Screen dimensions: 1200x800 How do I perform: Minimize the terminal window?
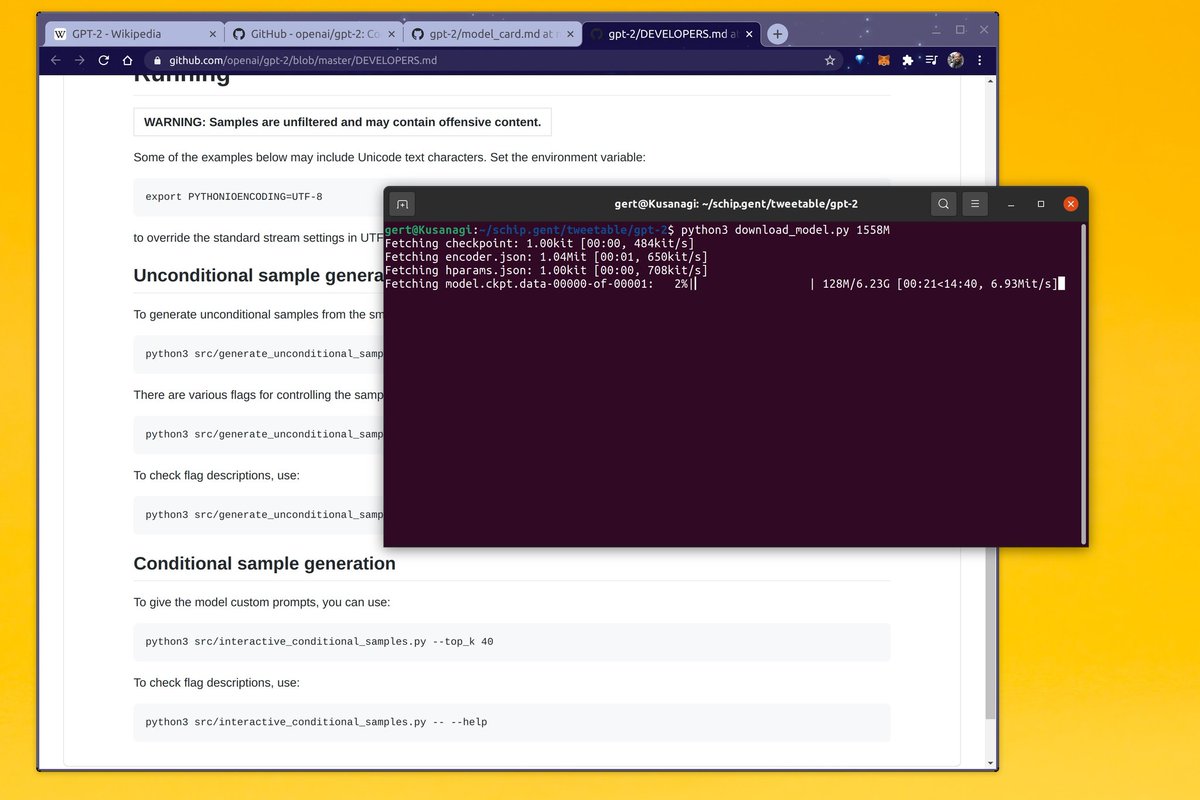[1012, 204]
